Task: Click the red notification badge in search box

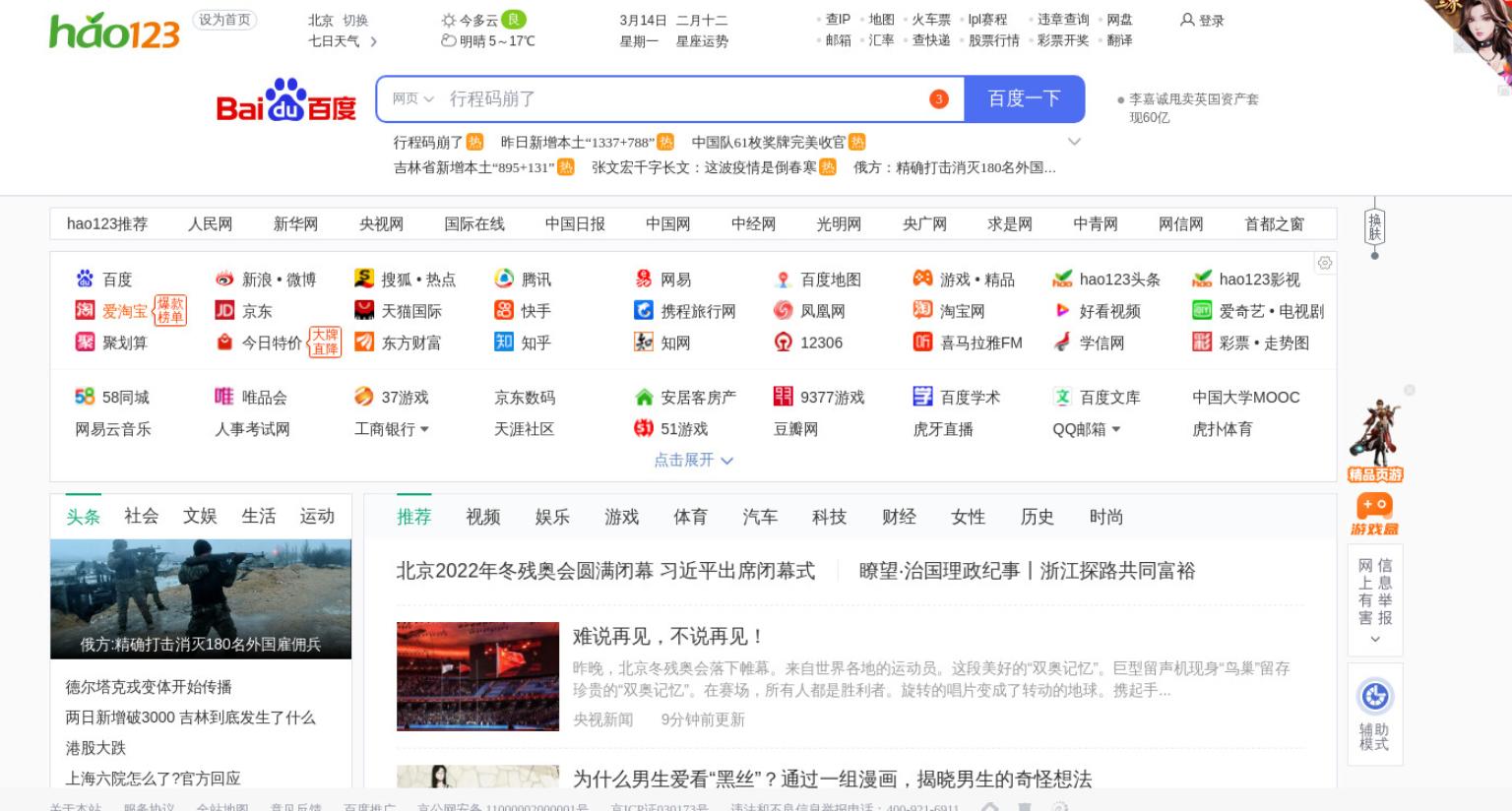Action: click(x=938, y=98)
